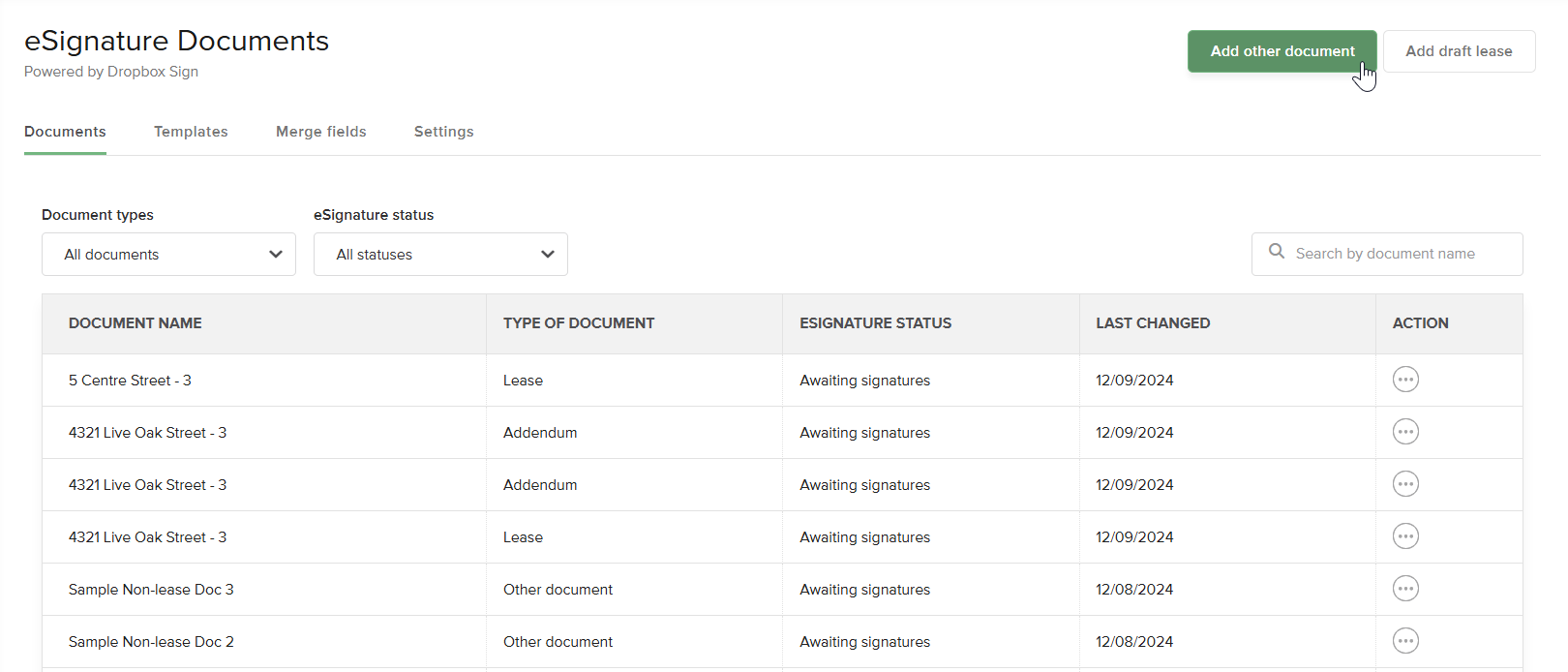
Task: Open action menu for Sample Non-lease Doc 3
Action: pos(1405,589)
